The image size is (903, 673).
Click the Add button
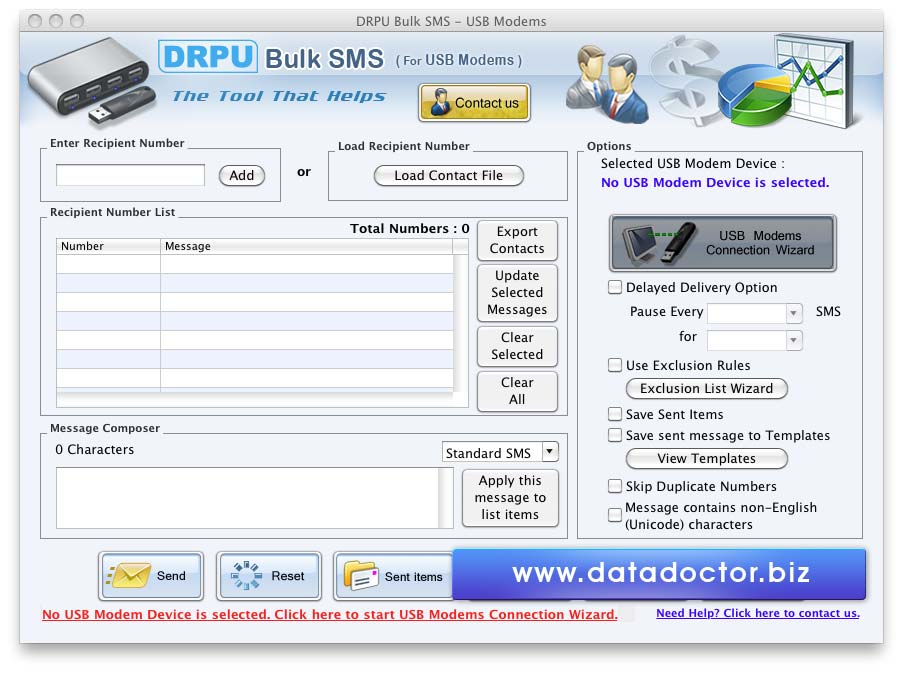tap(242, 175)
